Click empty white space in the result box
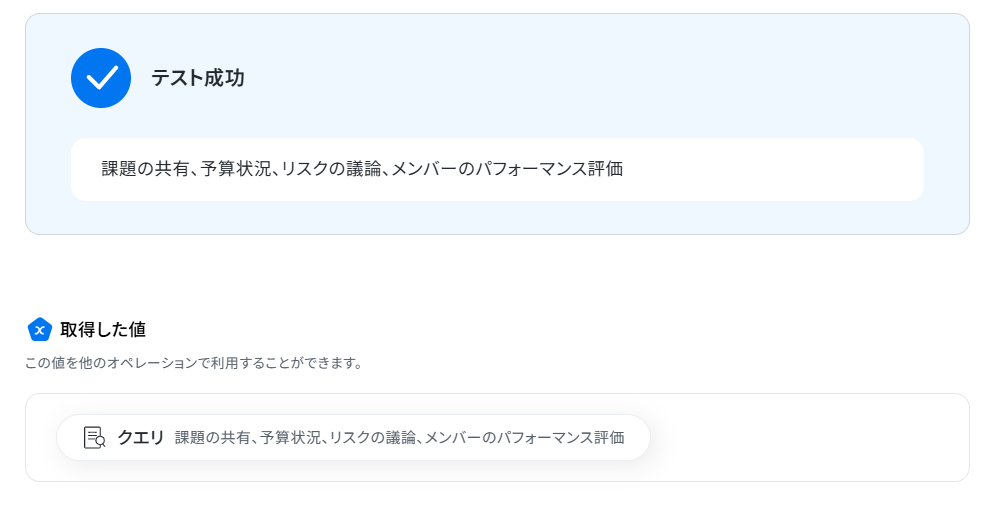The image size is (999, 517). click(771, 170)
